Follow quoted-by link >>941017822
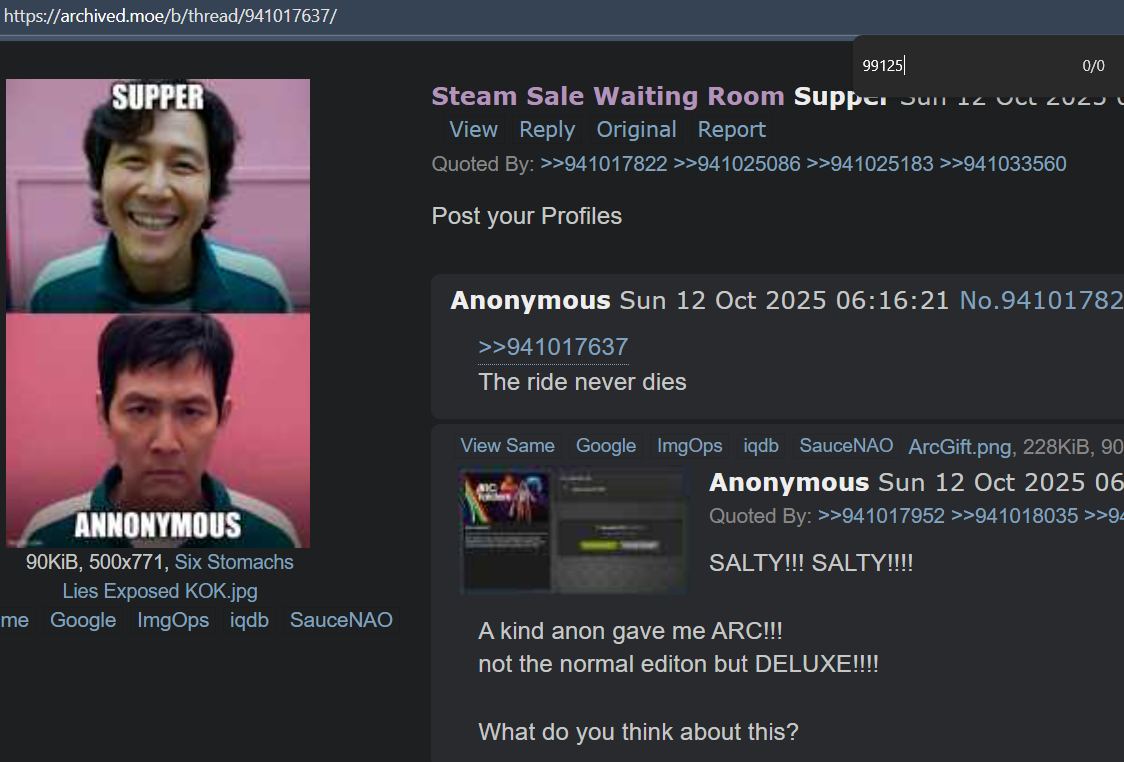The image size is (1124, 762). tap(604, 164)
